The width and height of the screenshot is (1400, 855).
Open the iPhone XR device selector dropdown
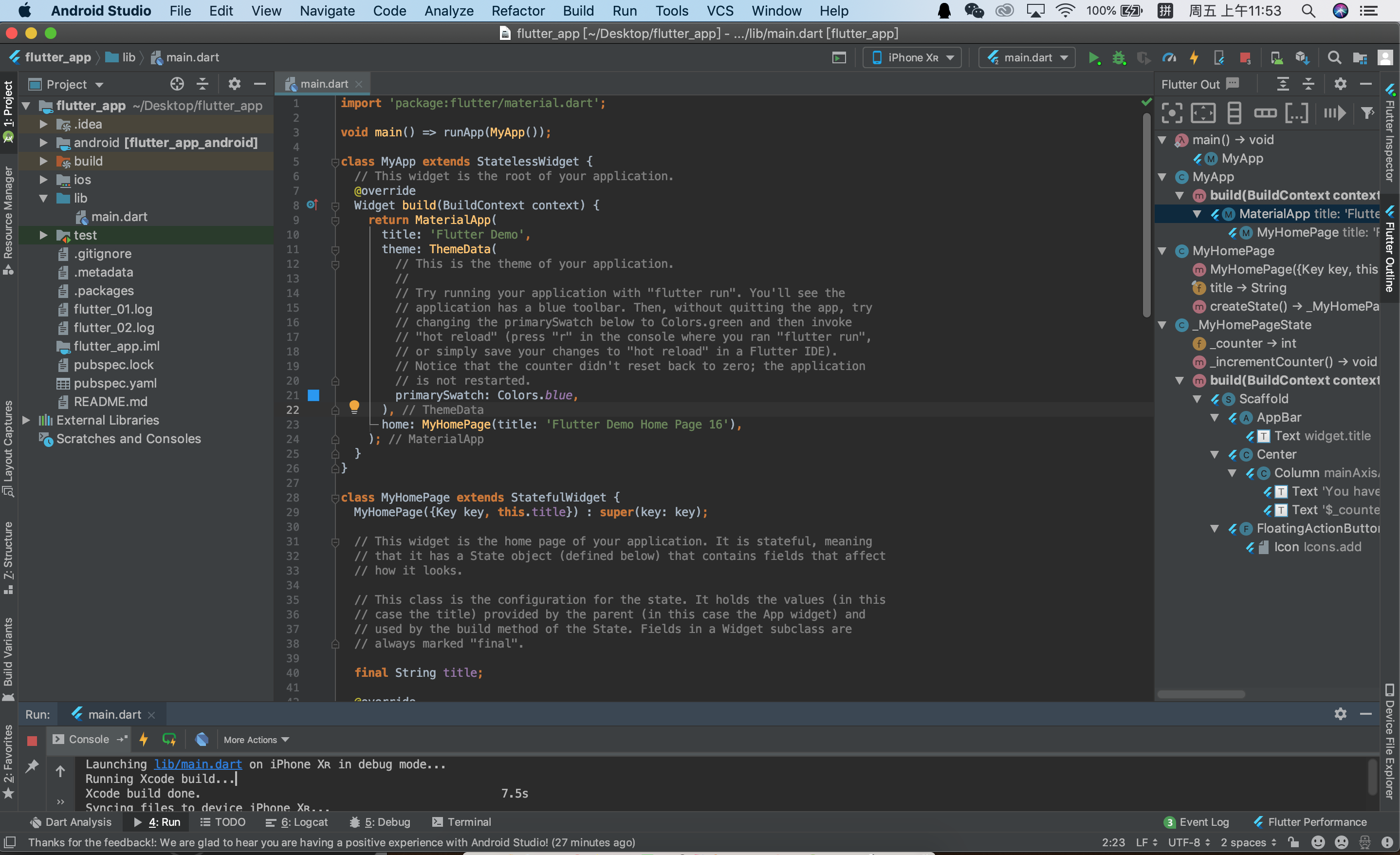tap(913, 57)
